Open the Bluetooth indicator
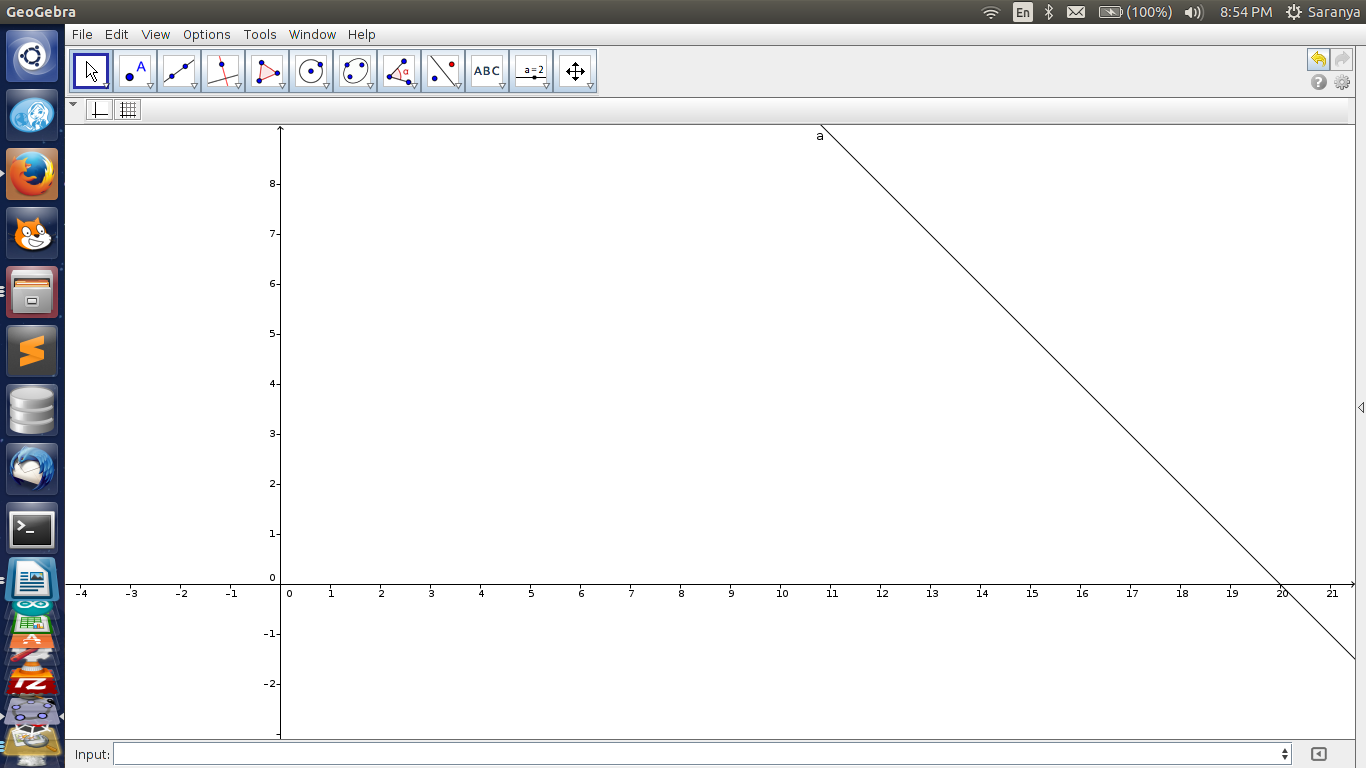 (x=1049, y=12)
